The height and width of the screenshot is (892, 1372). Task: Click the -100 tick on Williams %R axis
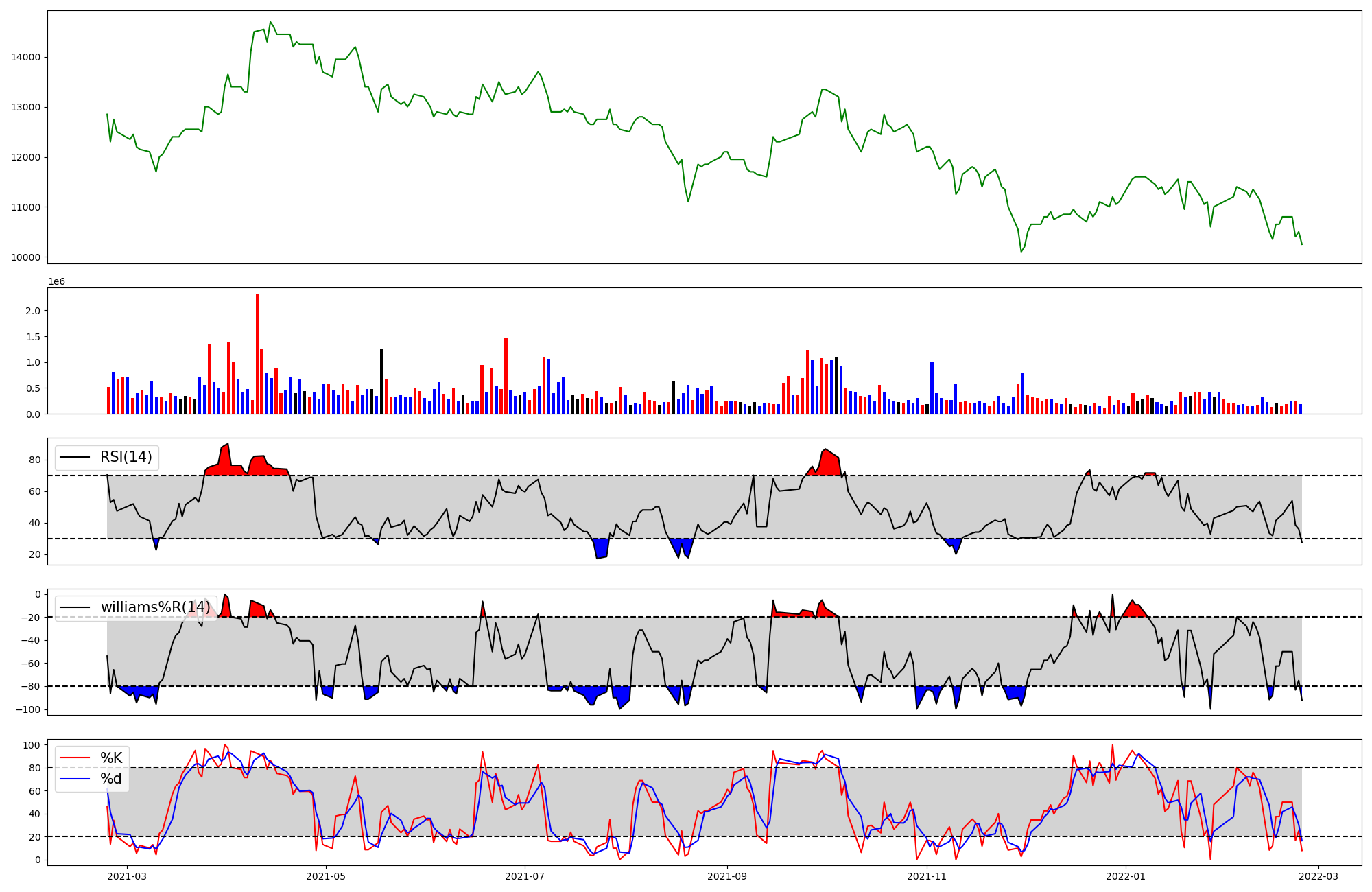point(29,709)
